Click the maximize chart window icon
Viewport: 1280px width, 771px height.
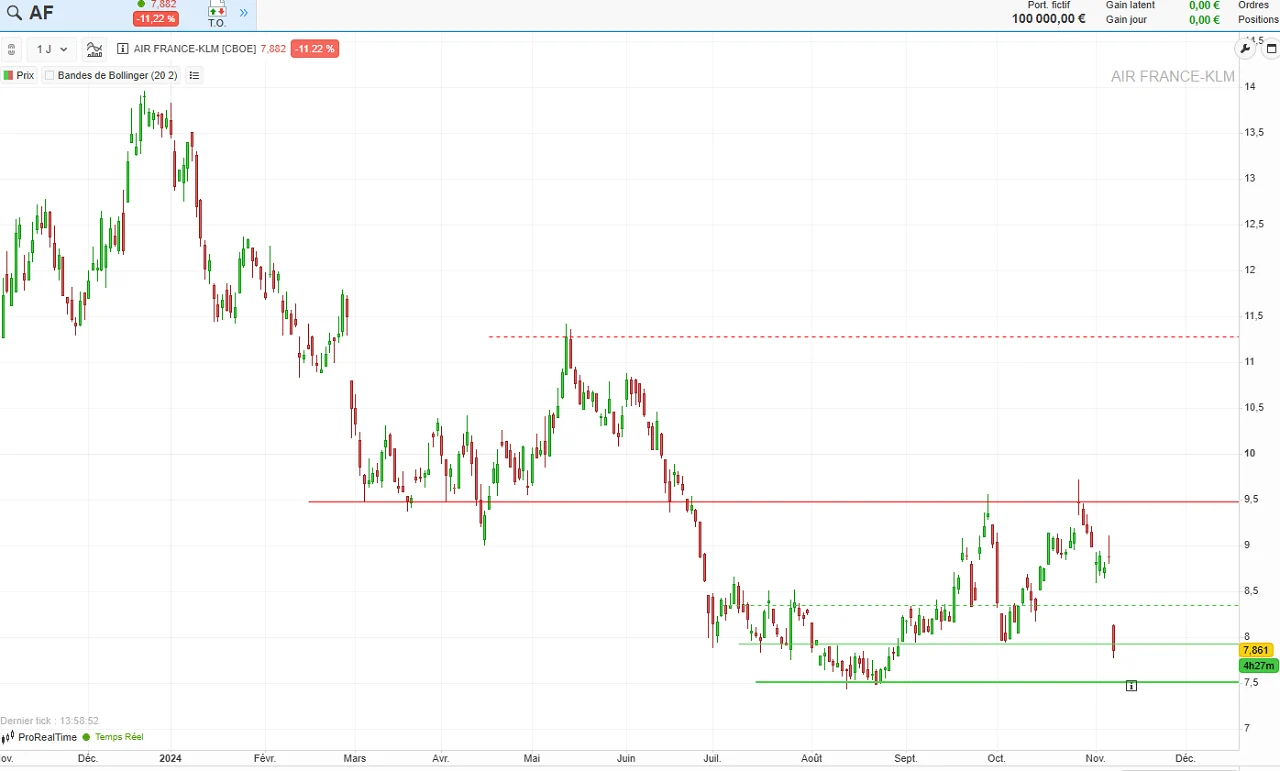(1271, 48)
